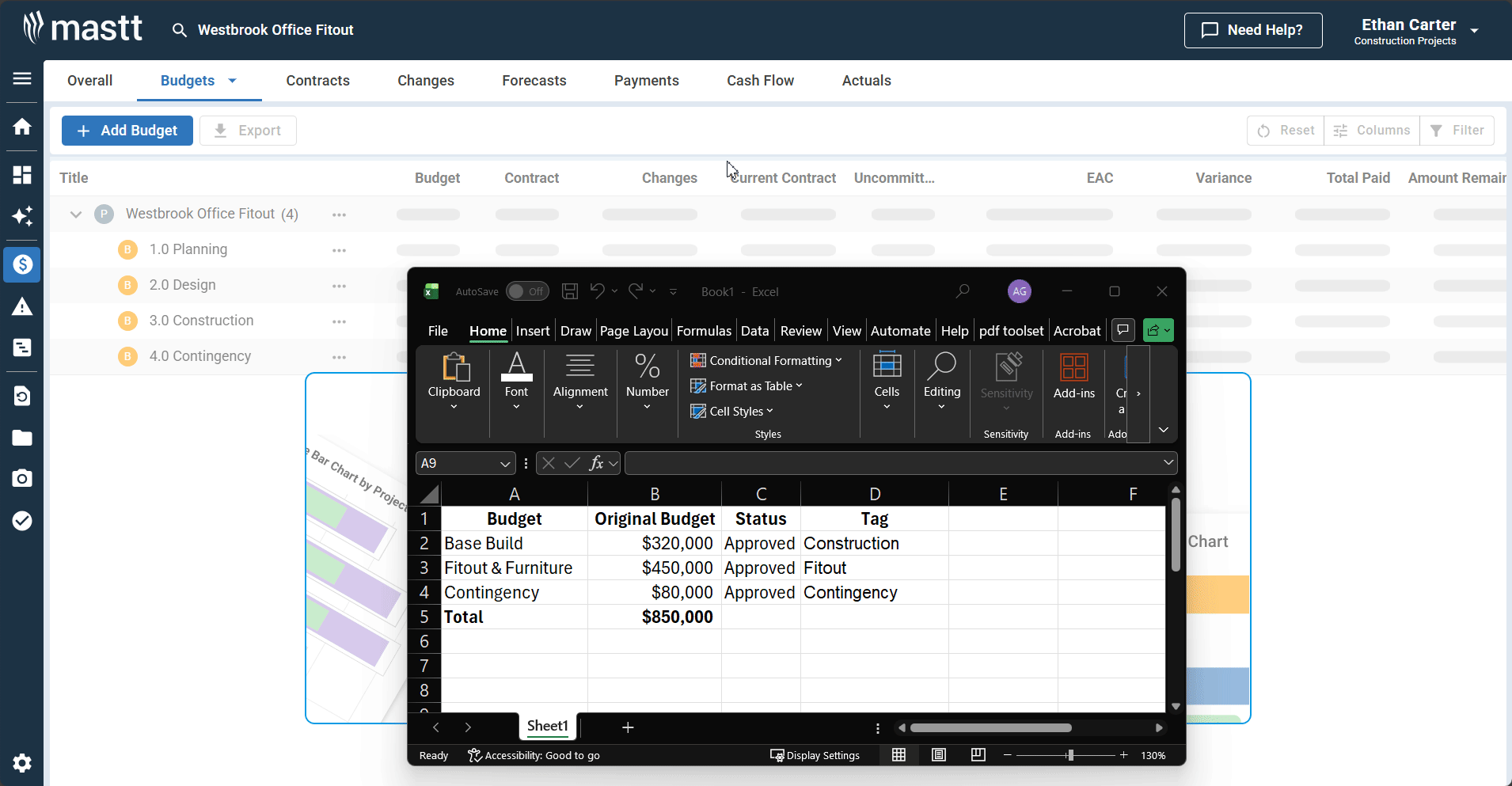Toggle the AutoSave switch in Excel

[527, 291]
